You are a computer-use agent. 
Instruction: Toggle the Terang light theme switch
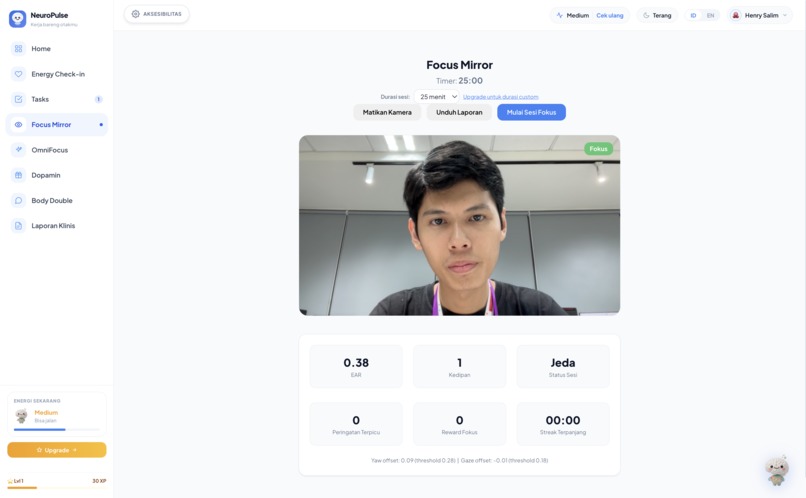[657, 15]
